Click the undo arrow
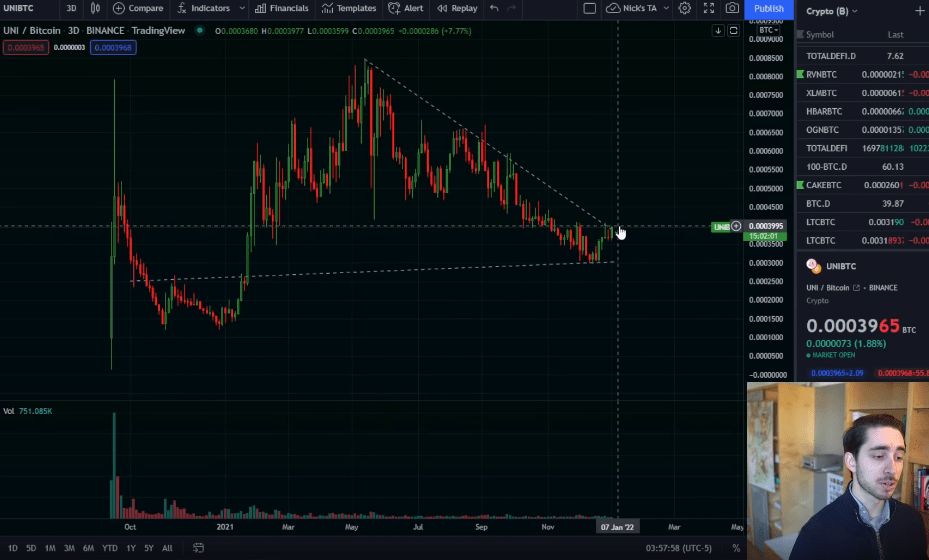Screen dimensions: 929x560 (494, 8)
